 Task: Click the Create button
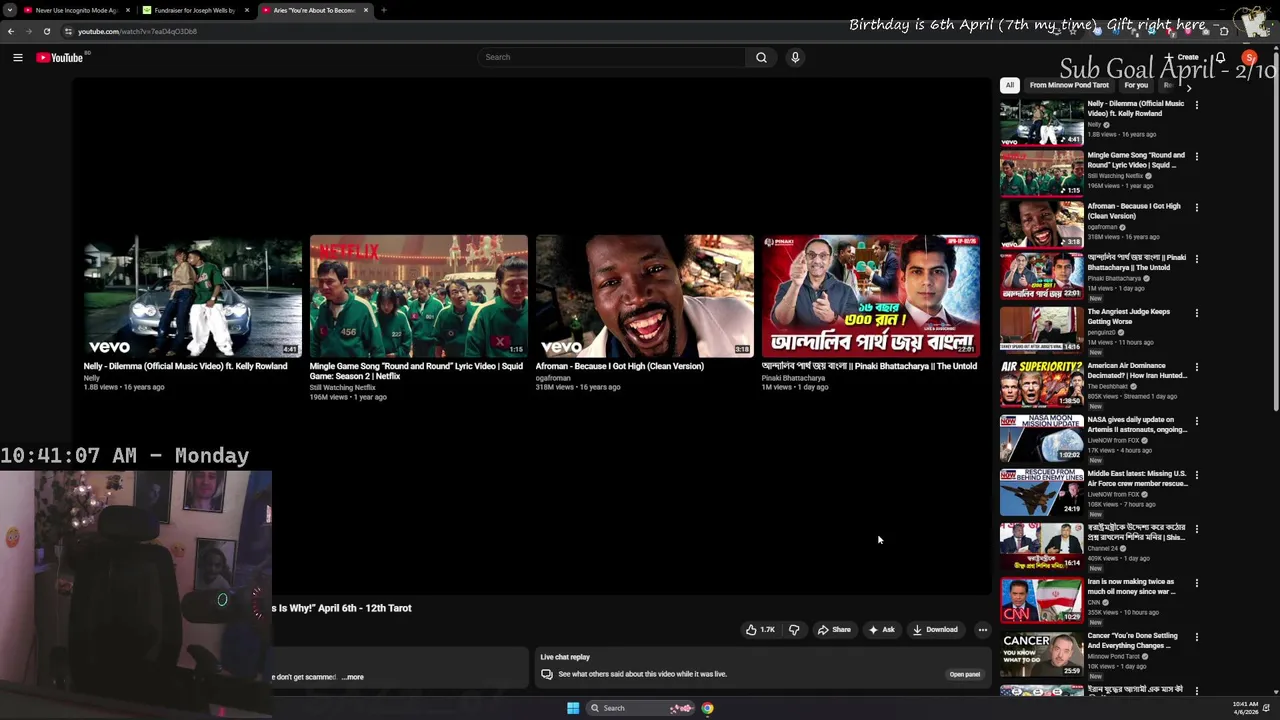1183,58
